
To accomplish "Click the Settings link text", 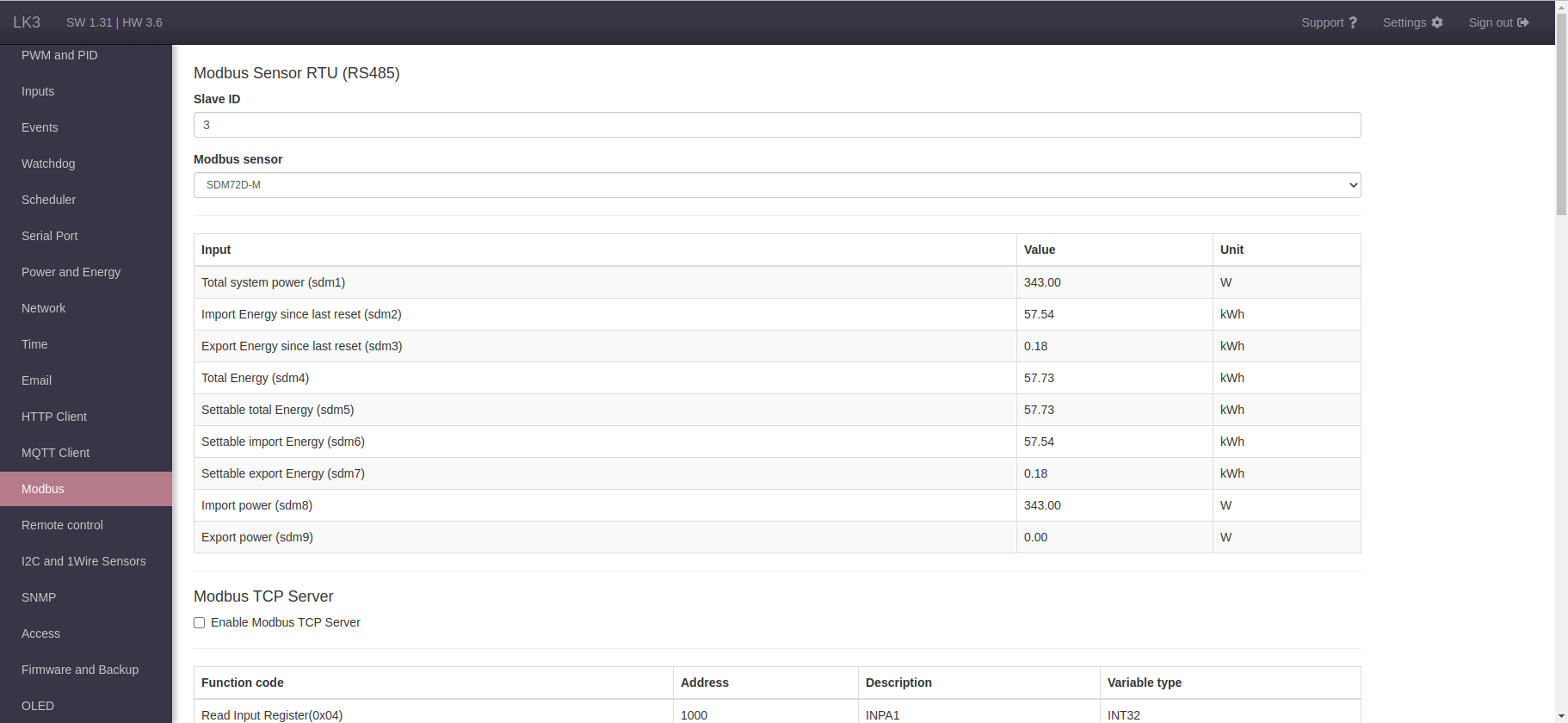I will point(1404,22).
